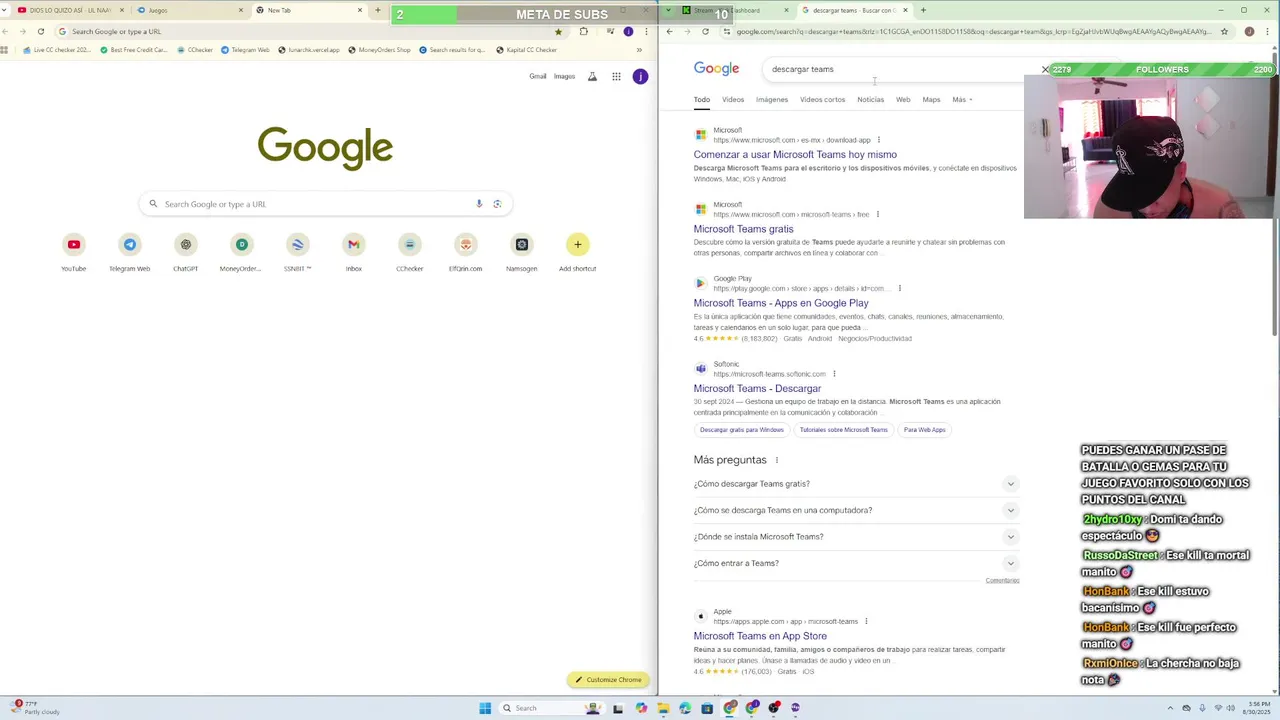Expand ¿Cómo entrar a Teams? question
This screenshot has height=720, width=1280.
pos(856,563)
